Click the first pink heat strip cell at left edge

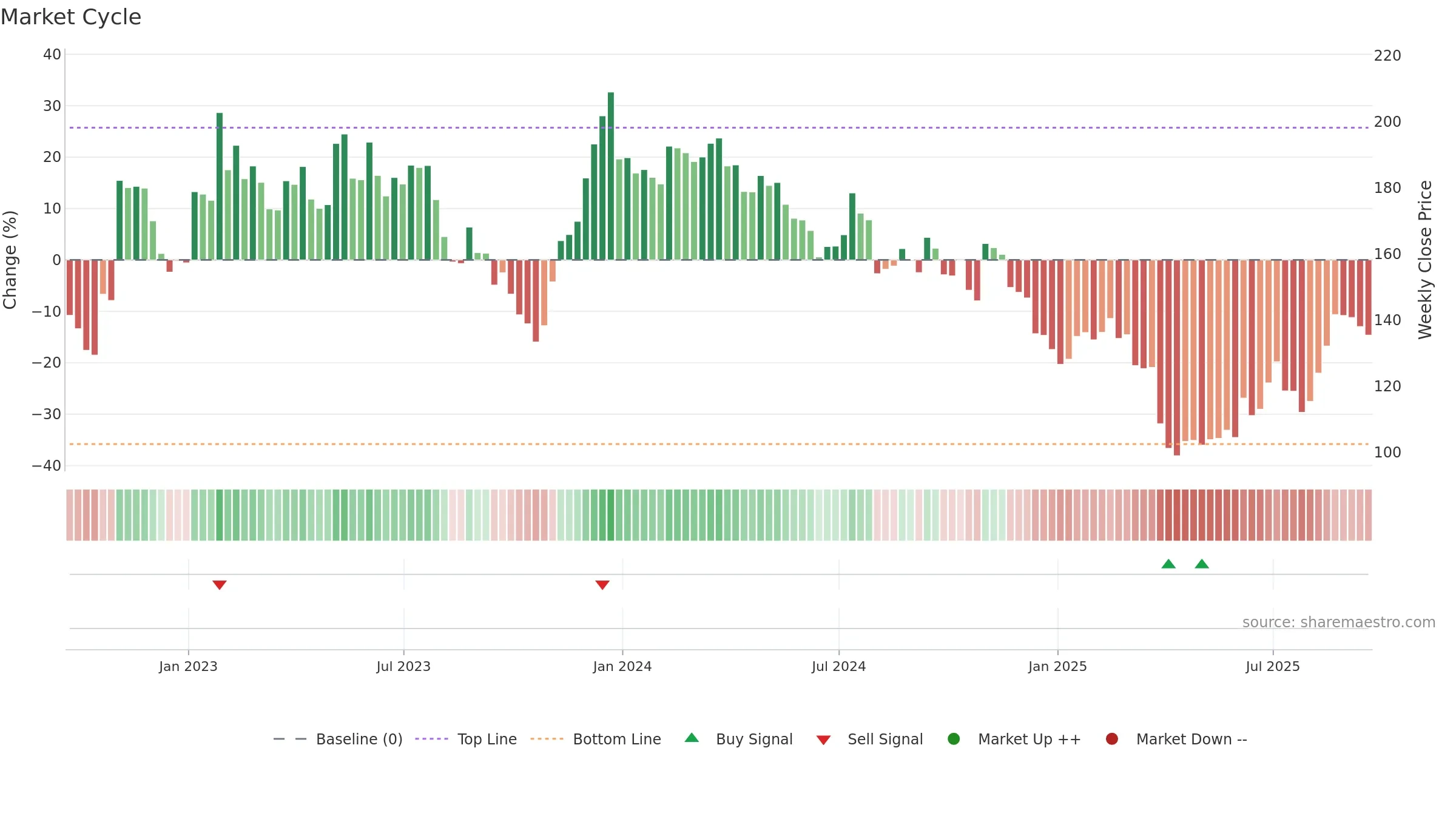click(x=70, y=514)
